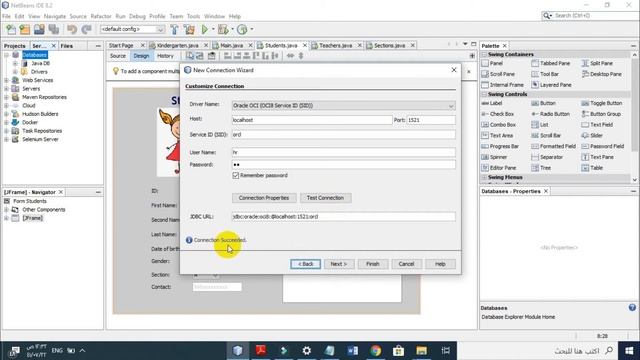Click the Connection Mode icon in the Design toolbar
This screenshot has height=360, width=640.
(200, 56)
